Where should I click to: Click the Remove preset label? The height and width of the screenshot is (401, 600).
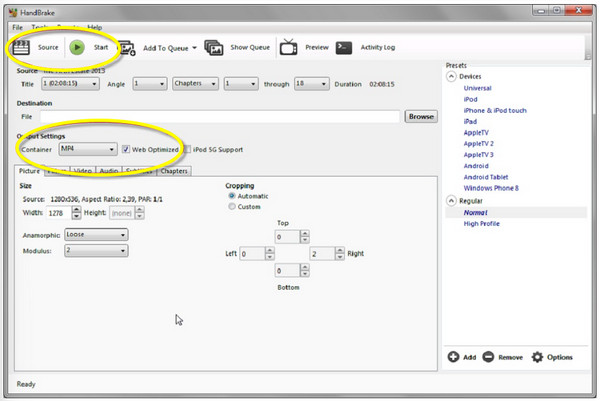[x=510, y=357]
